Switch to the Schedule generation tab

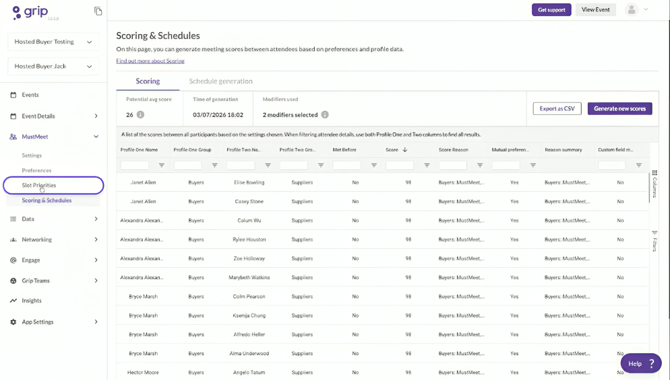click(x=221, y=81)
